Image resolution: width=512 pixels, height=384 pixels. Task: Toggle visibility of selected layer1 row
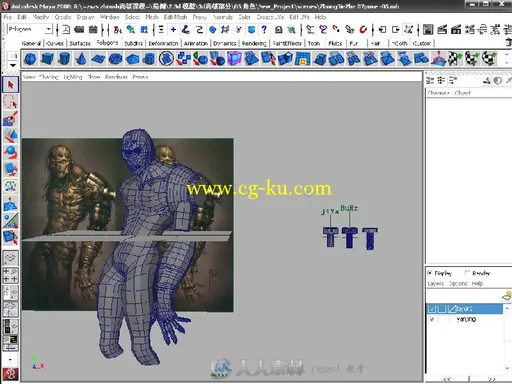click(432, 309)
